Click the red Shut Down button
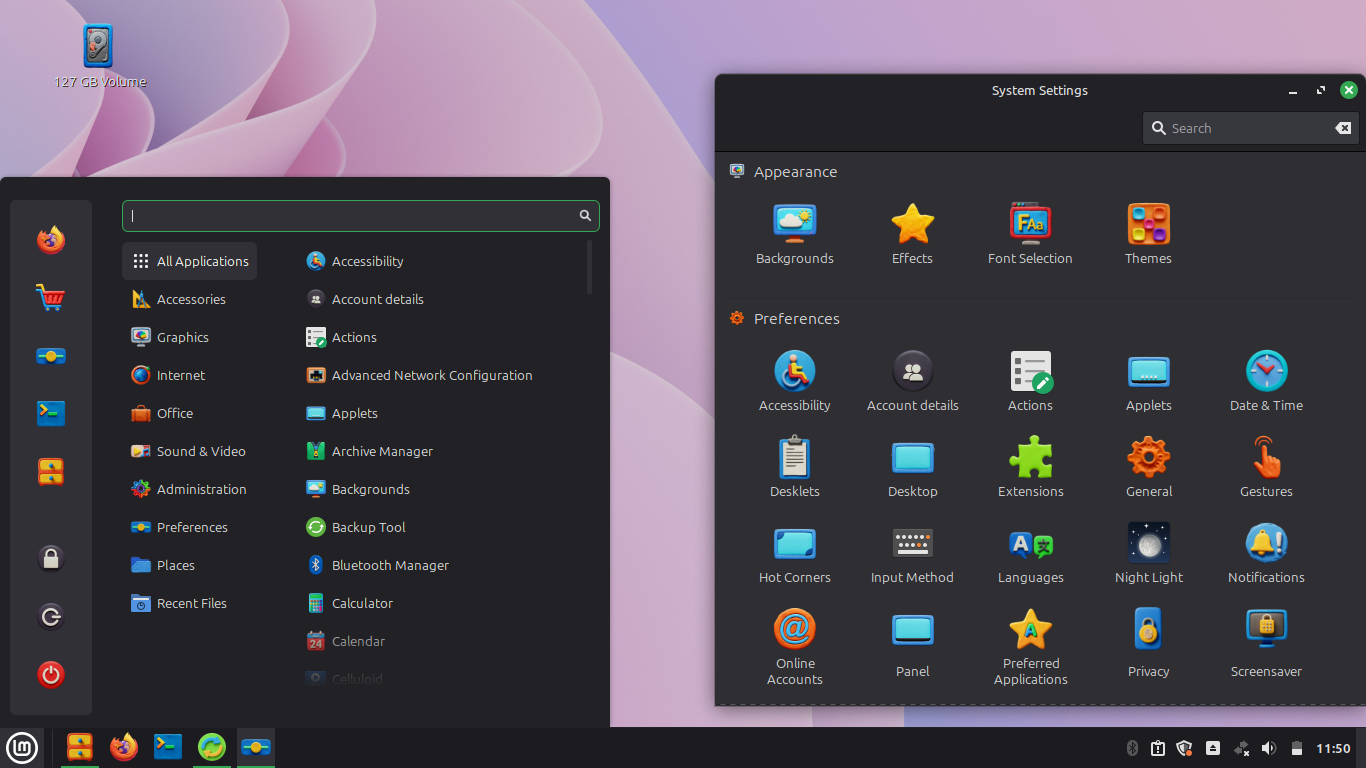Image resolution: width=1366 pixels, height=768 pixels. click(x=51, y=674)
